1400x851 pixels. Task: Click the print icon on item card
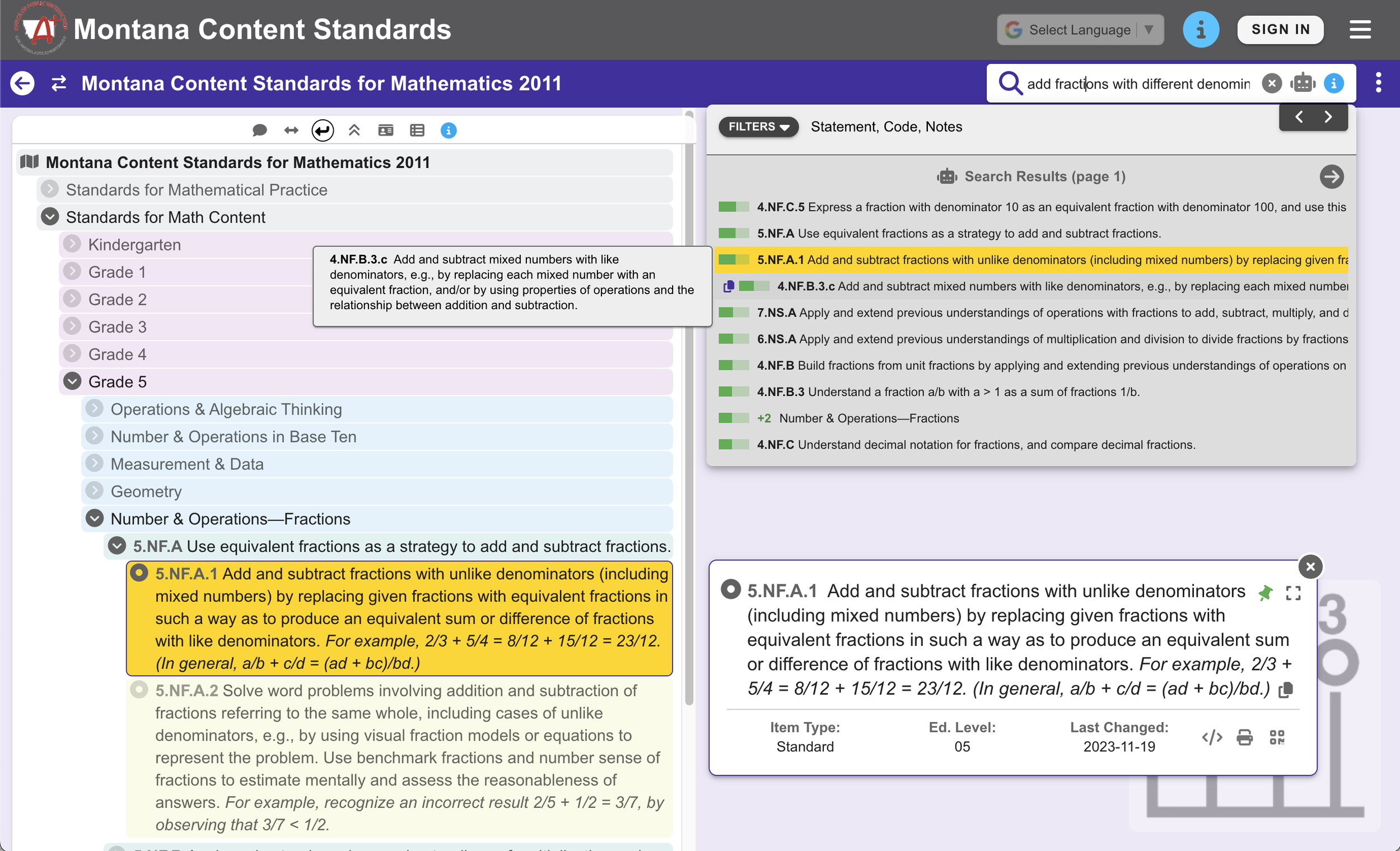coord(1244,737)
